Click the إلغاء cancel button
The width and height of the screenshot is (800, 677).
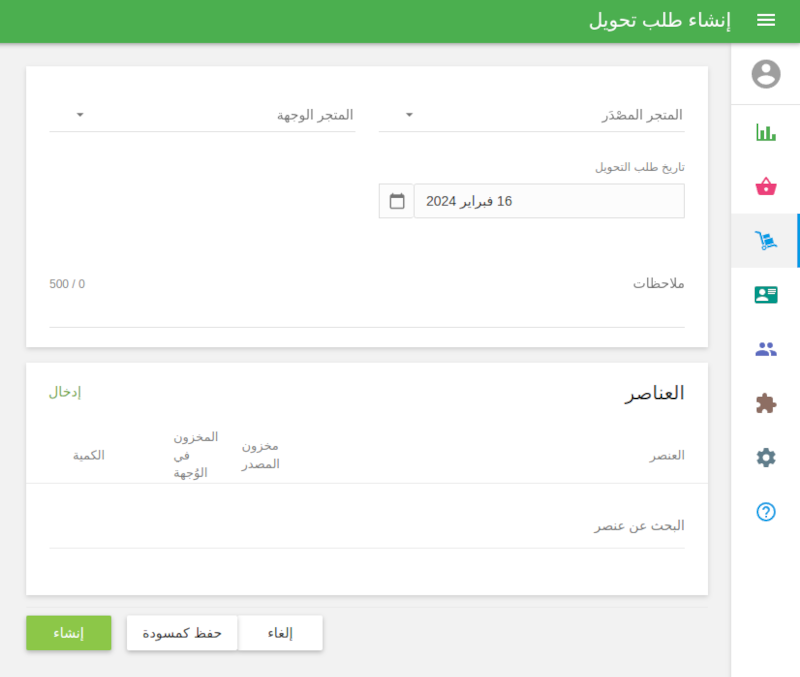click(x=280, y=632)
